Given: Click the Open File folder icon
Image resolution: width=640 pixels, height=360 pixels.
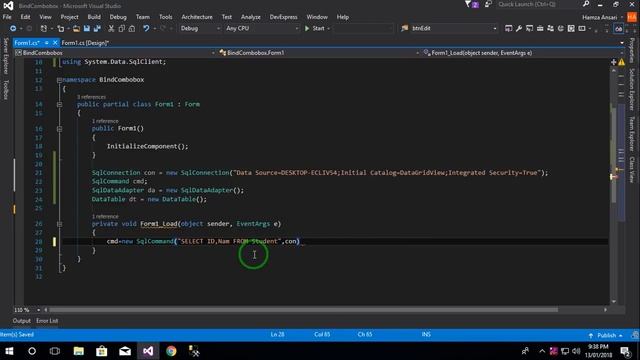Looking at the screenshot, I should click(x=76, y=29).
